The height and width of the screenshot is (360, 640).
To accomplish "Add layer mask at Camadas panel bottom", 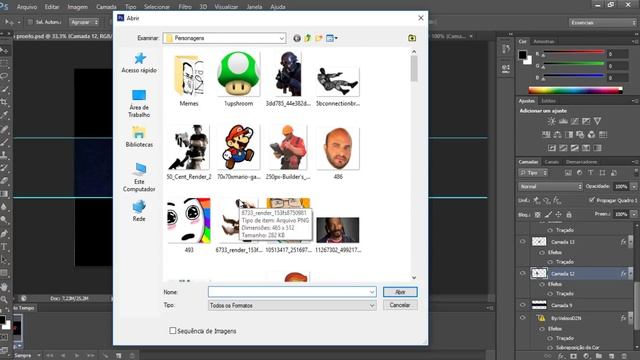I will 573,356.
